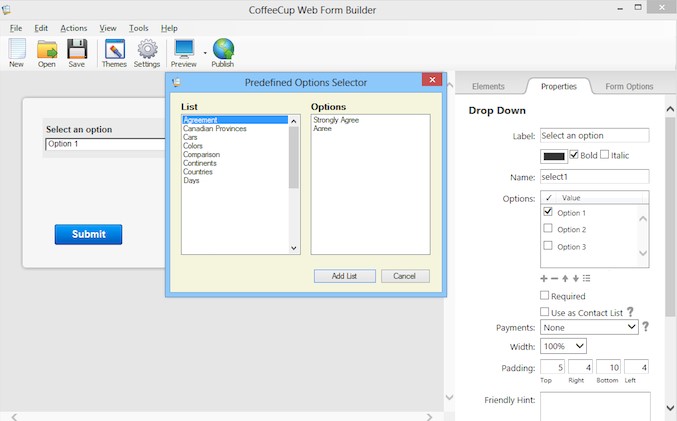
Task: Open the Help menu
Action: tap(169, 28)
